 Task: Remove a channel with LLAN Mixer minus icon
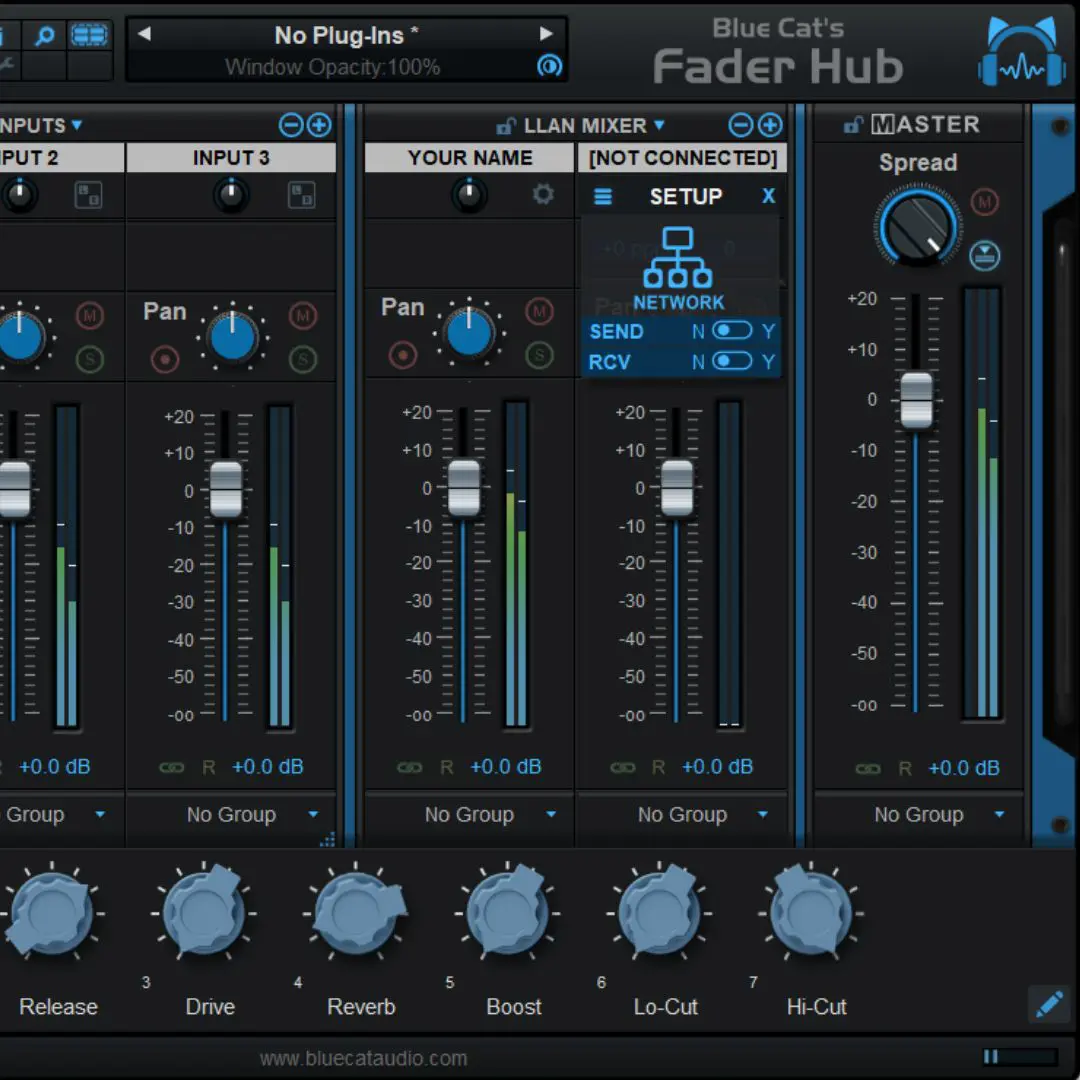[x=740, y=125]
